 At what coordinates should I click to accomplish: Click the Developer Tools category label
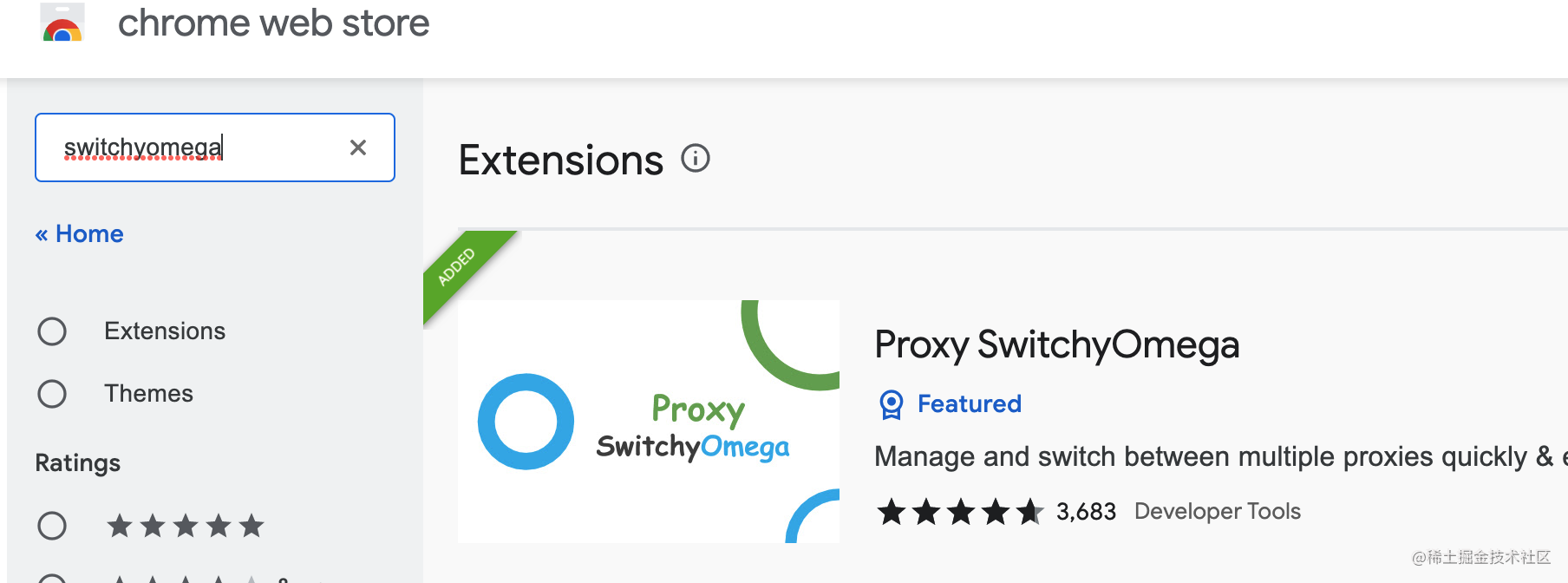point(1218,512)
